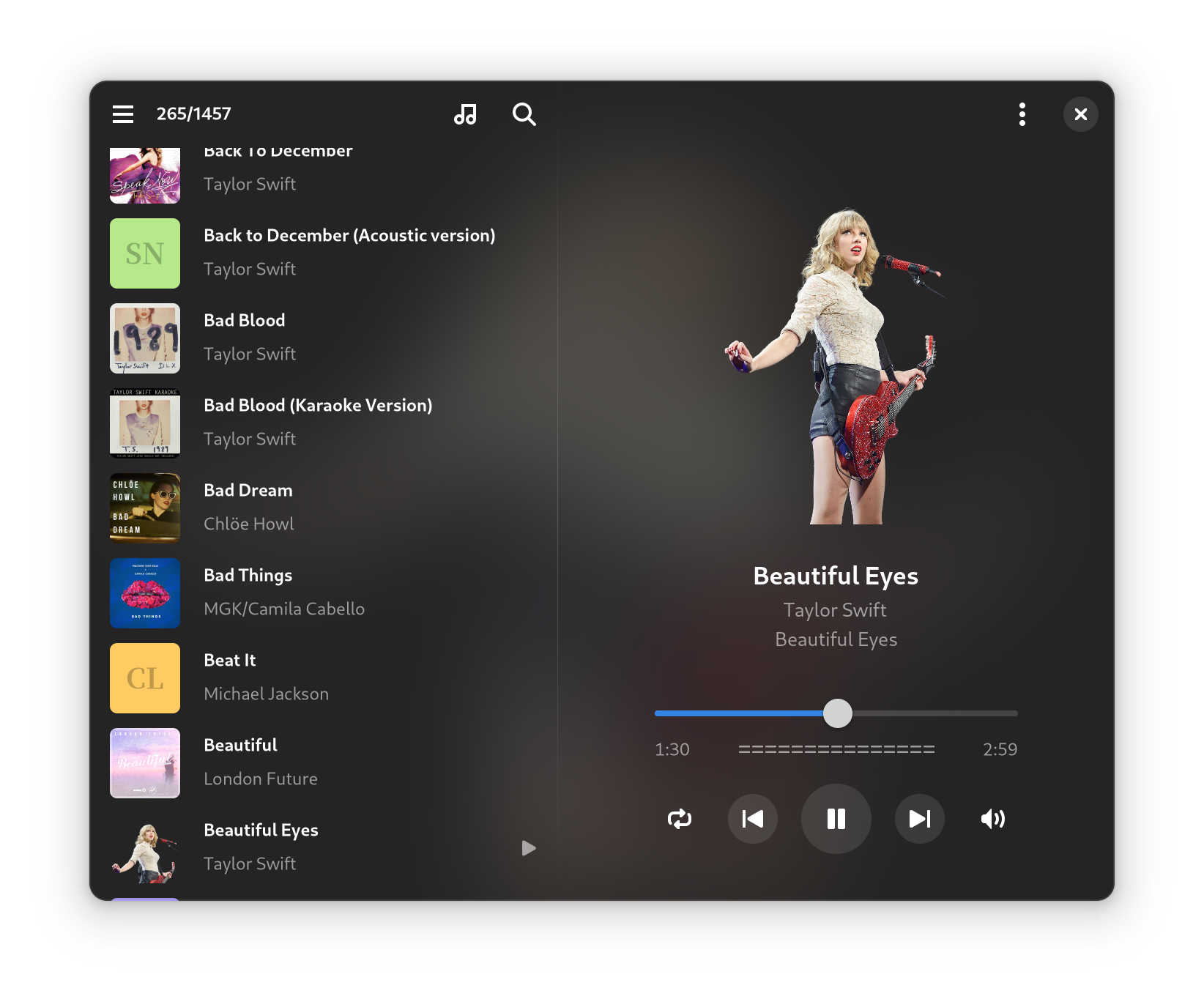This screenshot has height=999, width=1204.
Task: Click the elapsed time 1:30
Action: 672,749
